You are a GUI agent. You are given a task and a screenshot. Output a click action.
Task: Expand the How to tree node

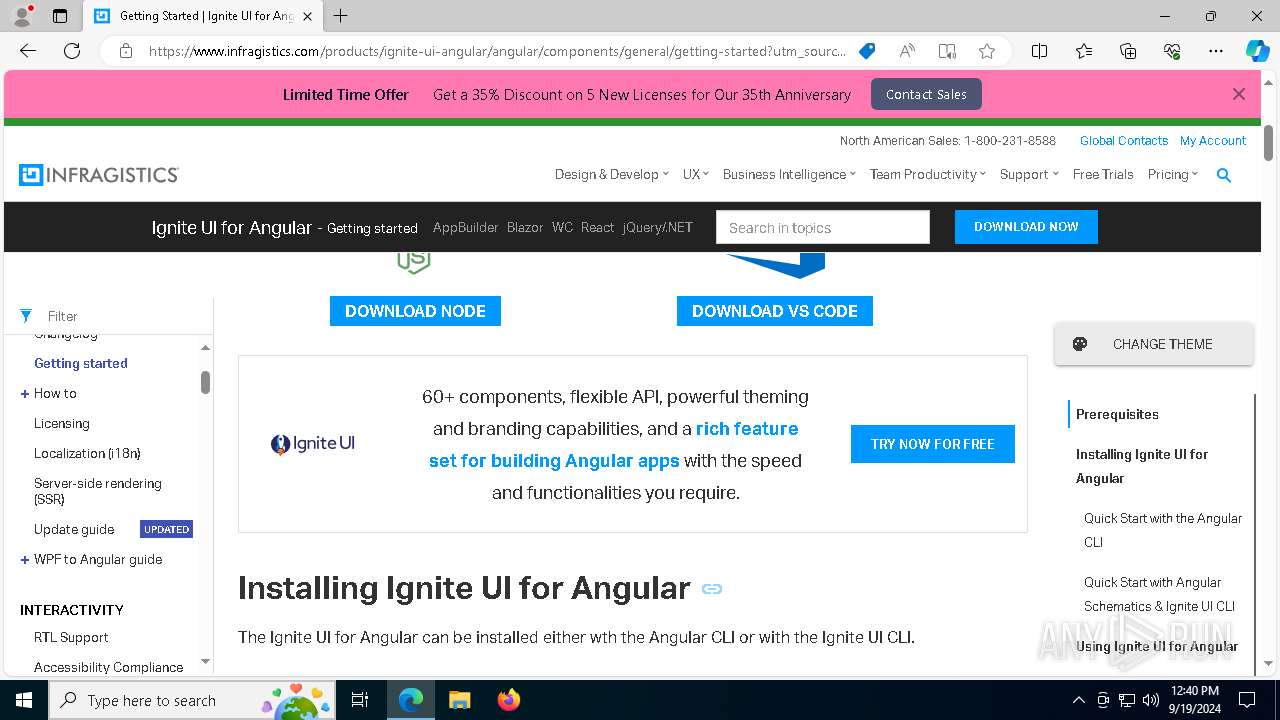[25, 394]
